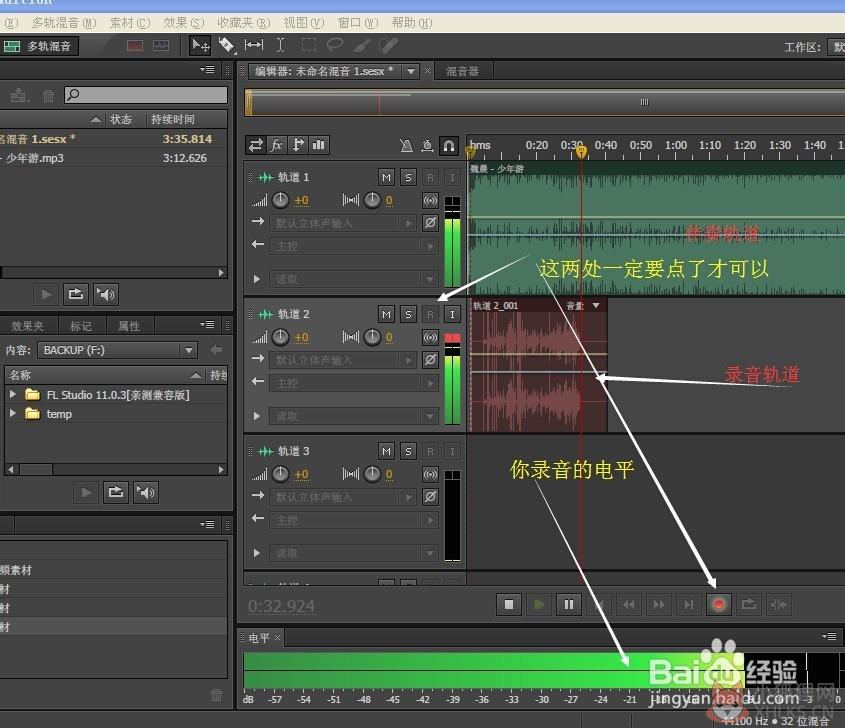Click the 轨道 2 pan knob

pos(372,337)
